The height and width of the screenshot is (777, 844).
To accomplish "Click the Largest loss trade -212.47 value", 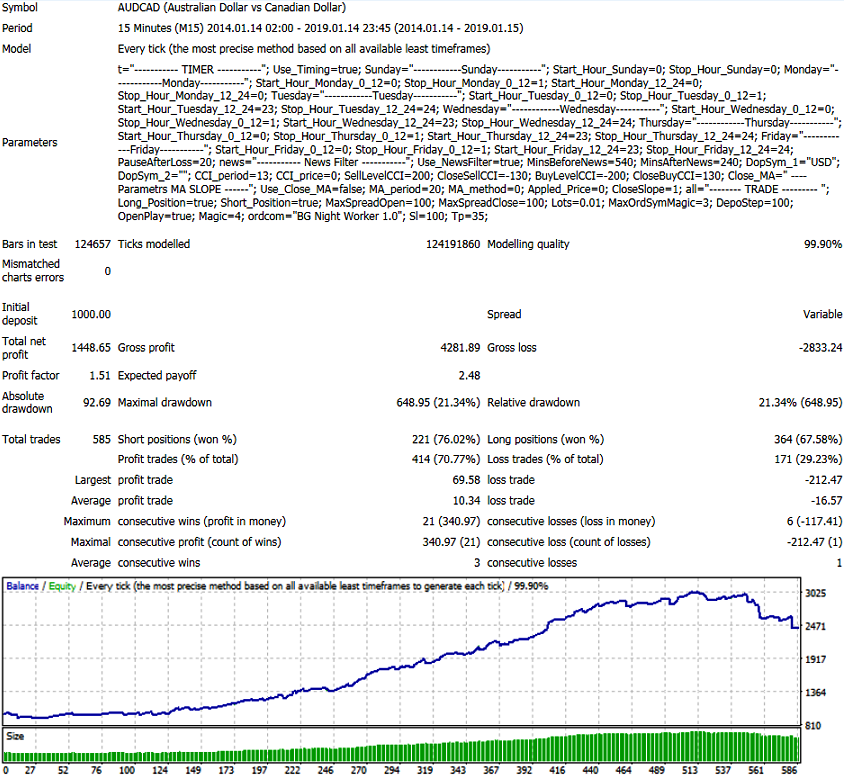I will tap(824, 480).
